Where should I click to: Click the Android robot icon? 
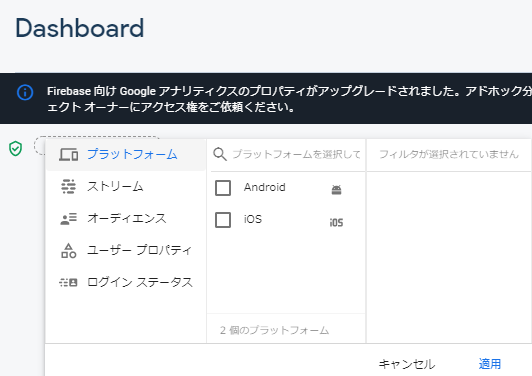tap(336, 190)
